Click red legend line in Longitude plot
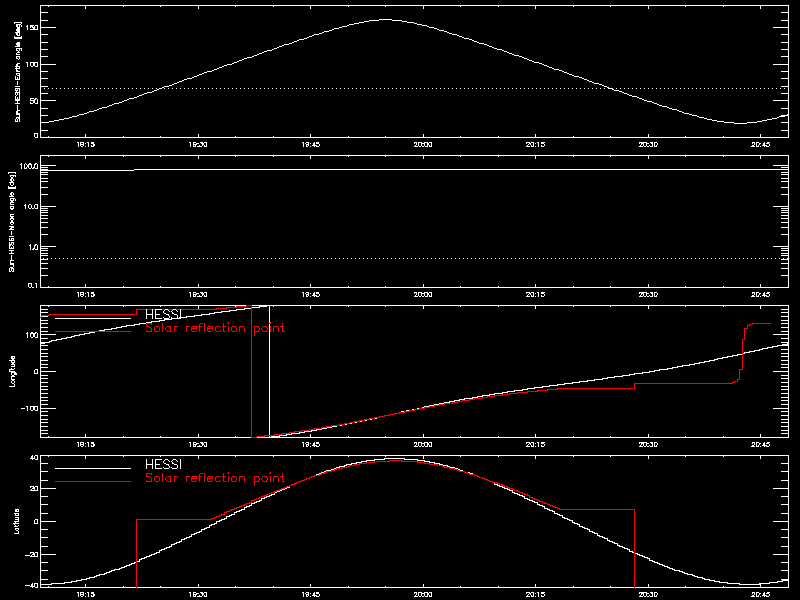 (93, 332)
